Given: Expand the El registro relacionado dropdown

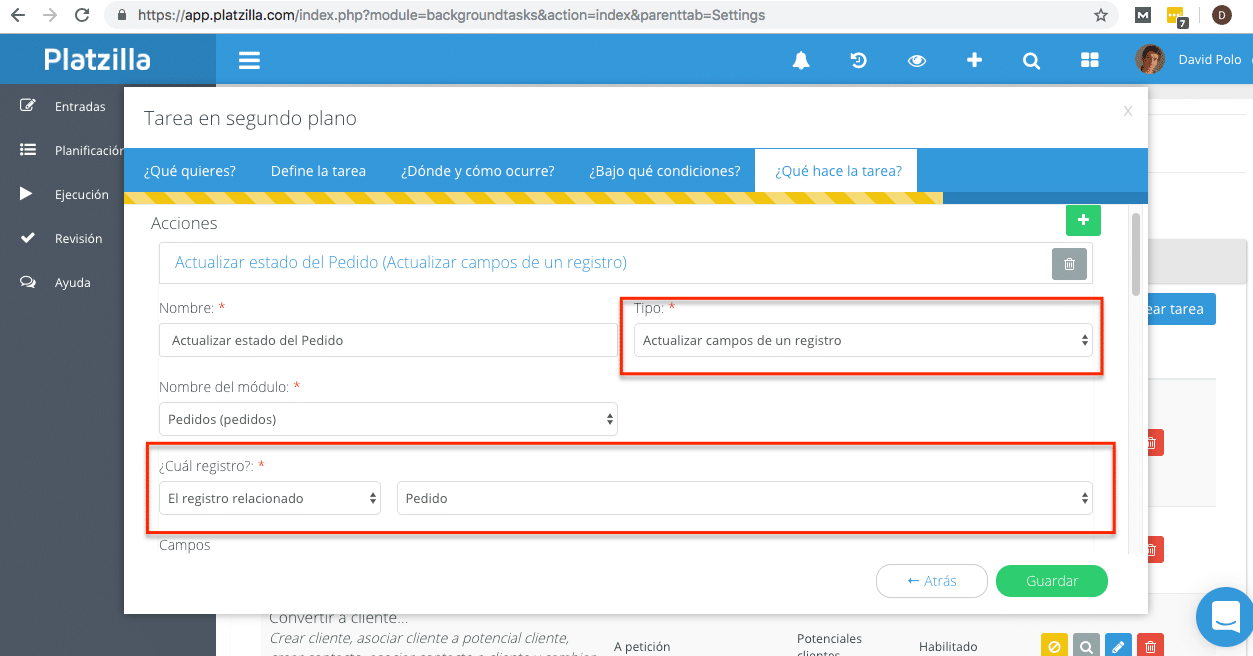Looking at the screenshot, I should 269,498.
